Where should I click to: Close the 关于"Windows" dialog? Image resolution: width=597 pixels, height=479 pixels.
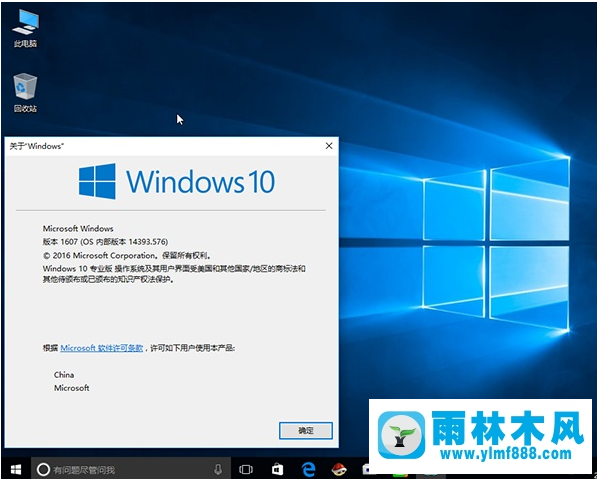[329, 146]
